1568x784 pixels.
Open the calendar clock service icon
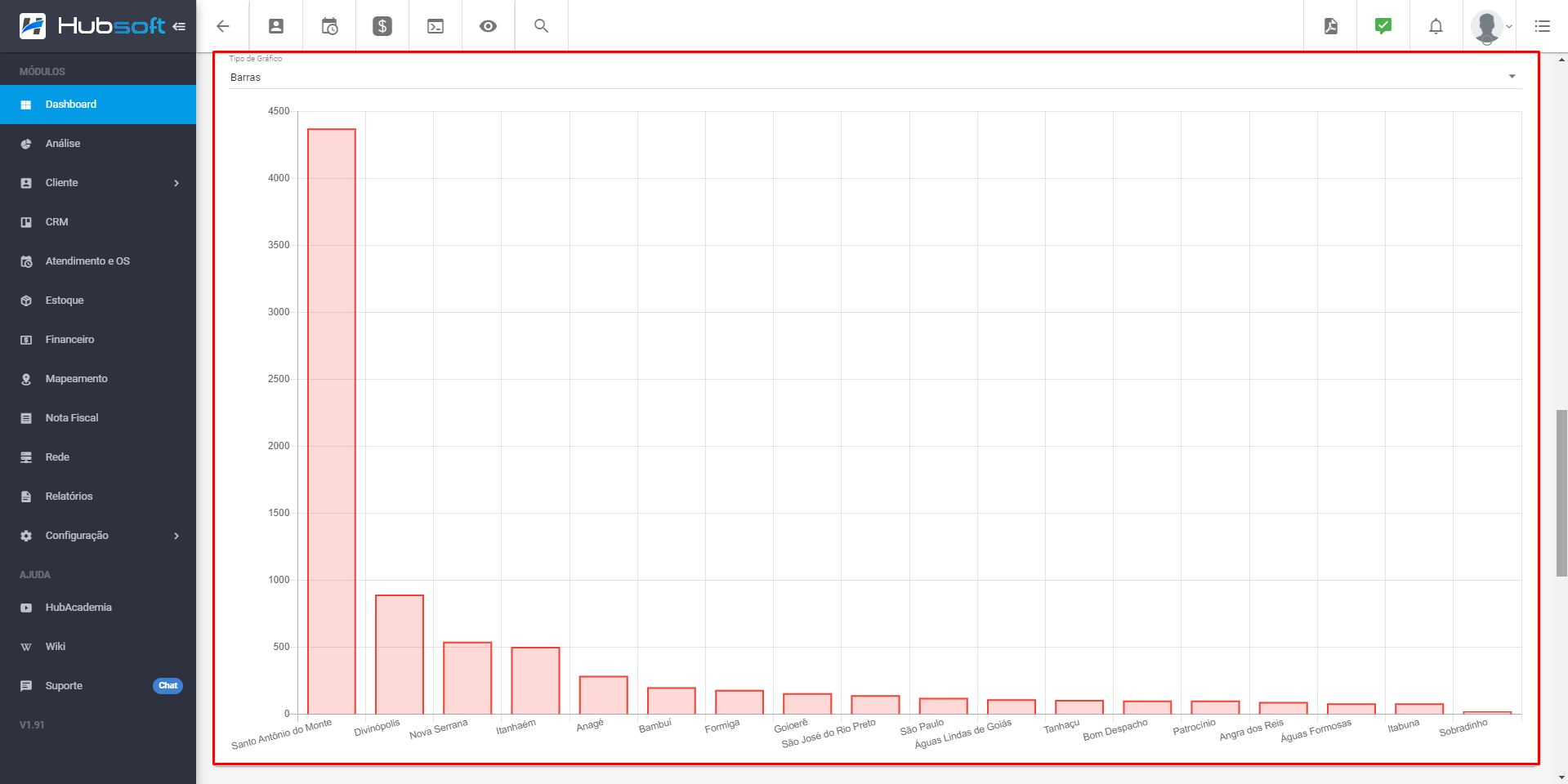(x=329, y=26)
